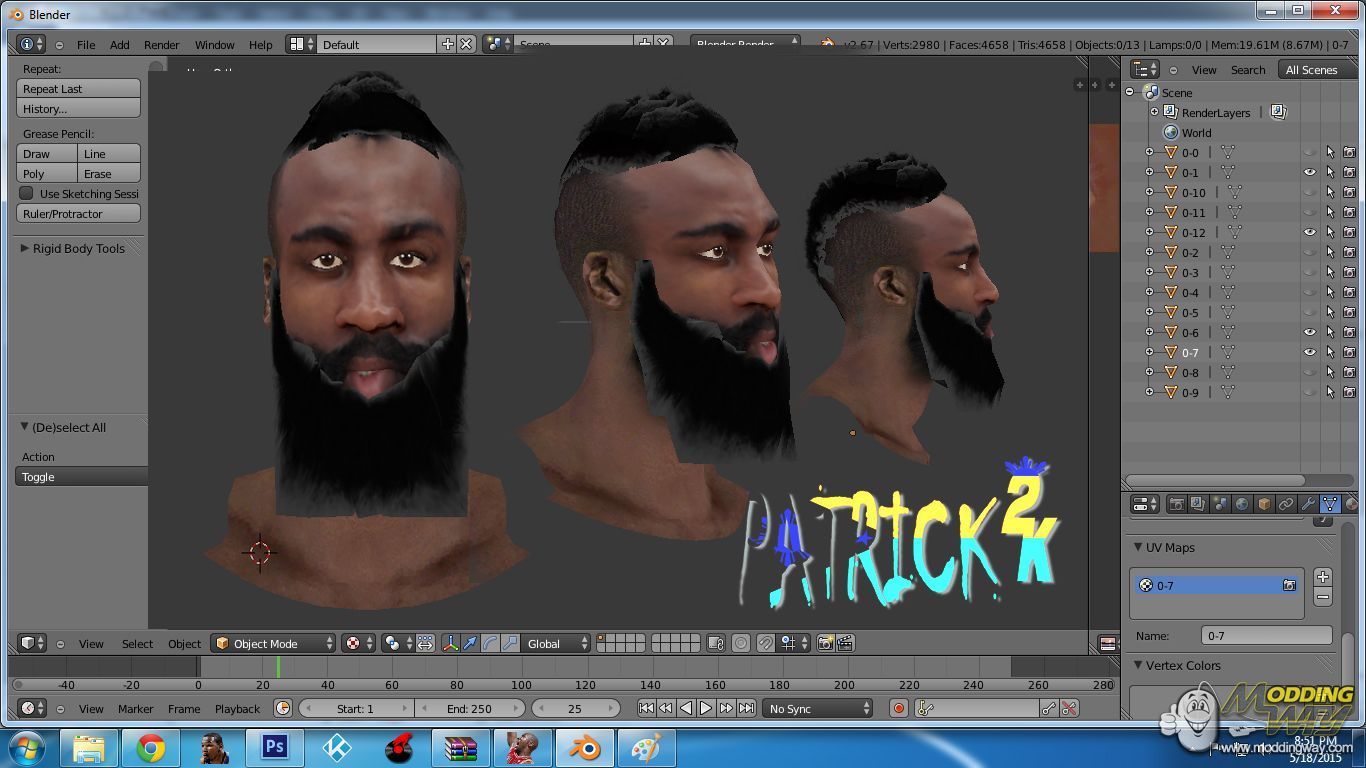The image size is (1366, 768).
Task: Click the Repeat Last button
Action: [78, 89]
